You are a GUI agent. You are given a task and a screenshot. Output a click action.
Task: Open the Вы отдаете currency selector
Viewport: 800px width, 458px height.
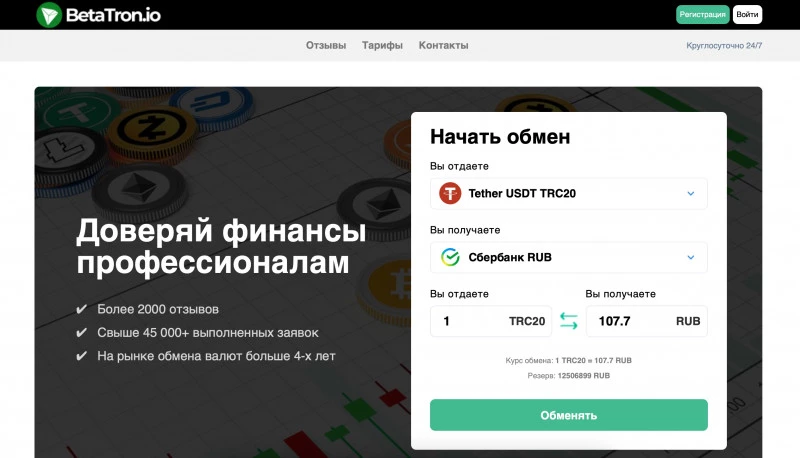point(568,193)
